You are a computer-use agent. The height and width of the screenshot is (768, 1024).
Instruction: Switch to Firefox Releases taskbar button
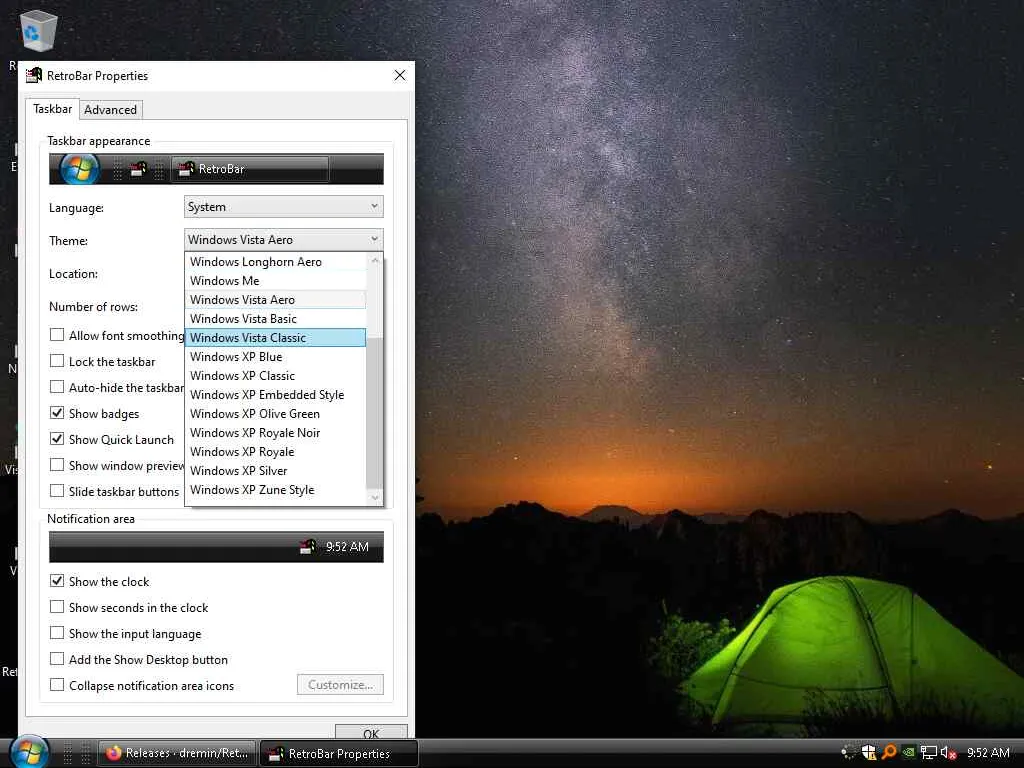pyautogui.click(x=176, y=754)
